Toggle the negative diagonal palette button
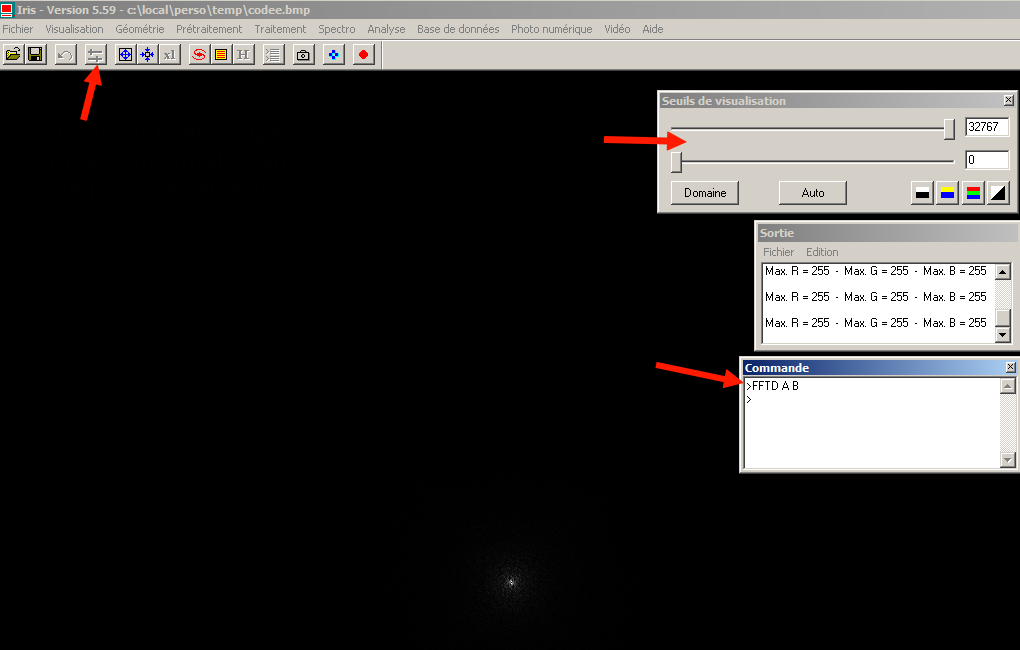The width and height of the screenshot is (1020, 650). point(998,193)
